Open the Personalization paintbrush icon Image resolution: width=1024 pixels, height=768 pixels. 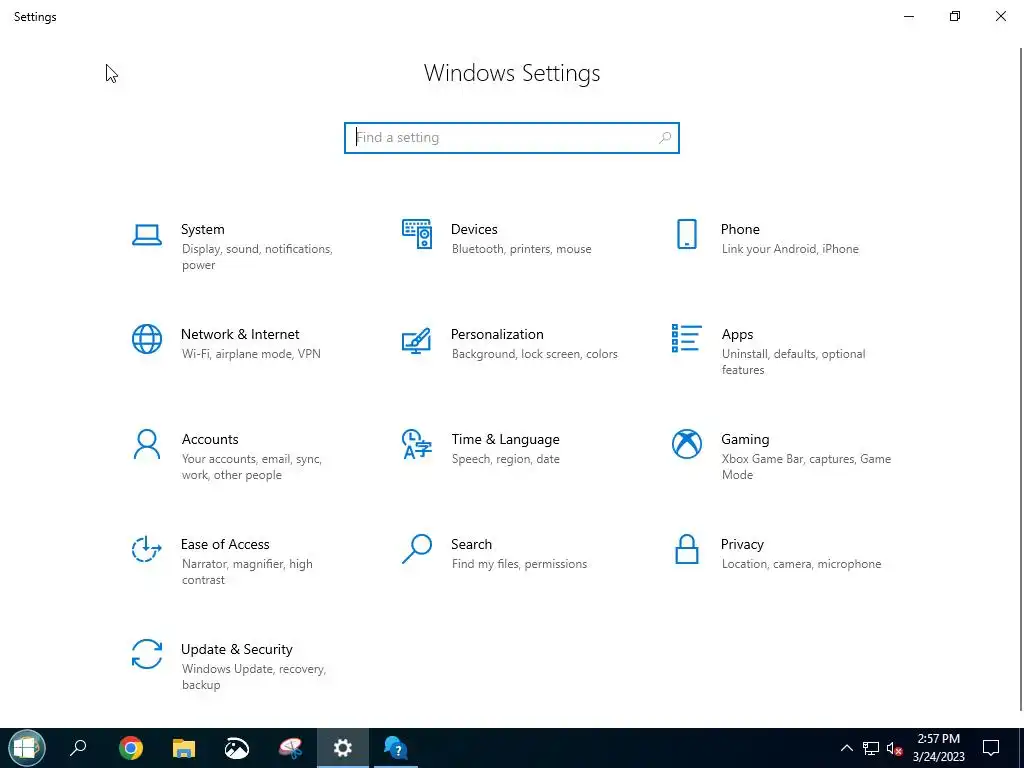click(417, 340)
